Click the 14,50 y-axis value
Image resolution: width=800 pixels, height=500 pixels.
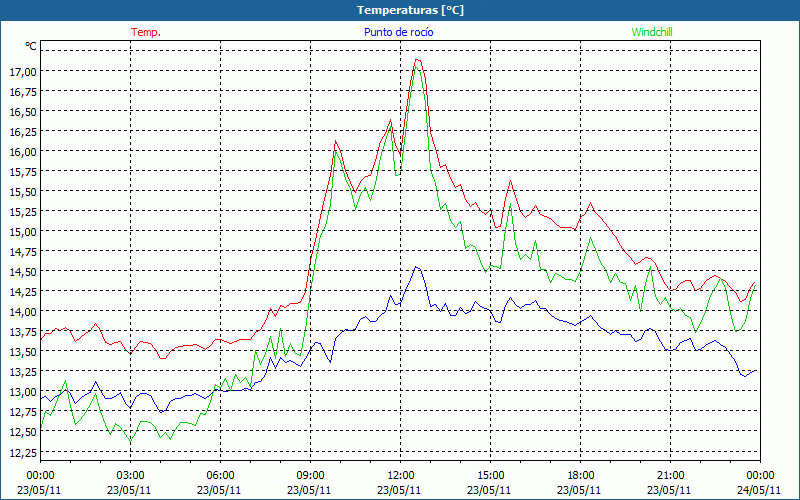pos(22,271)
